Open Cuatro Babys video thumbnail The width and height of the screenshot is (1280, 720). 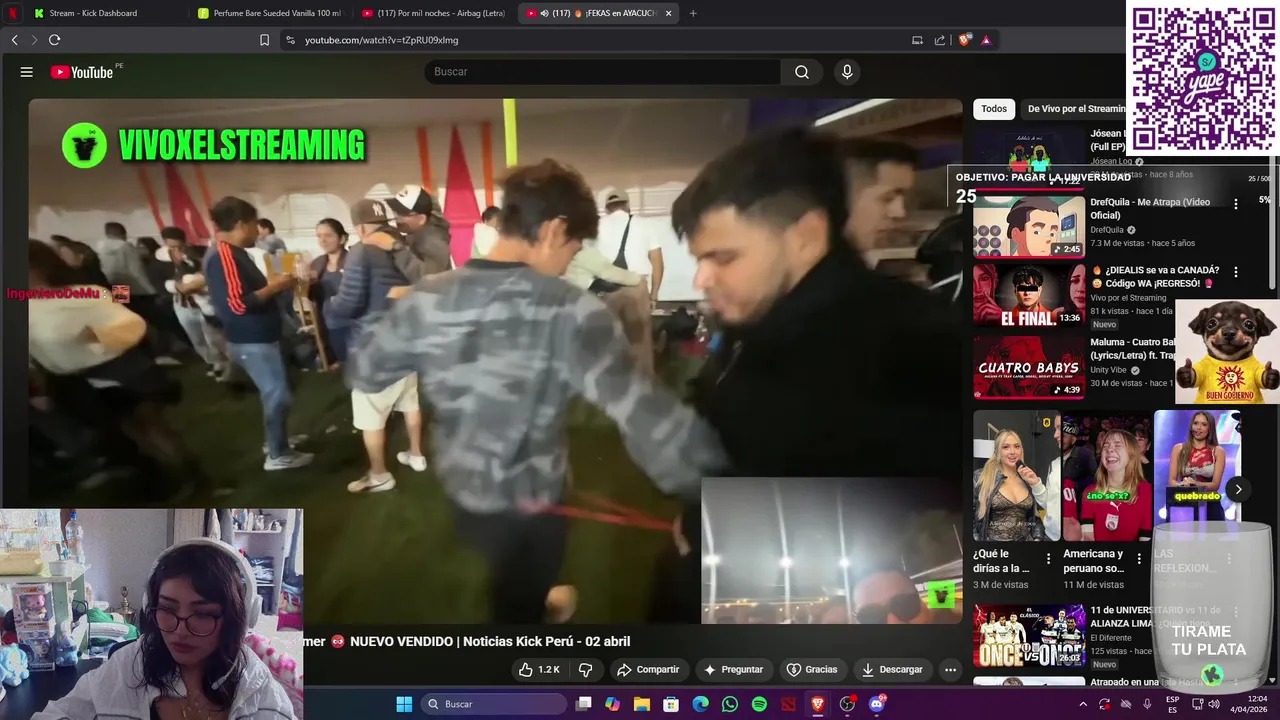[1029, 366]
